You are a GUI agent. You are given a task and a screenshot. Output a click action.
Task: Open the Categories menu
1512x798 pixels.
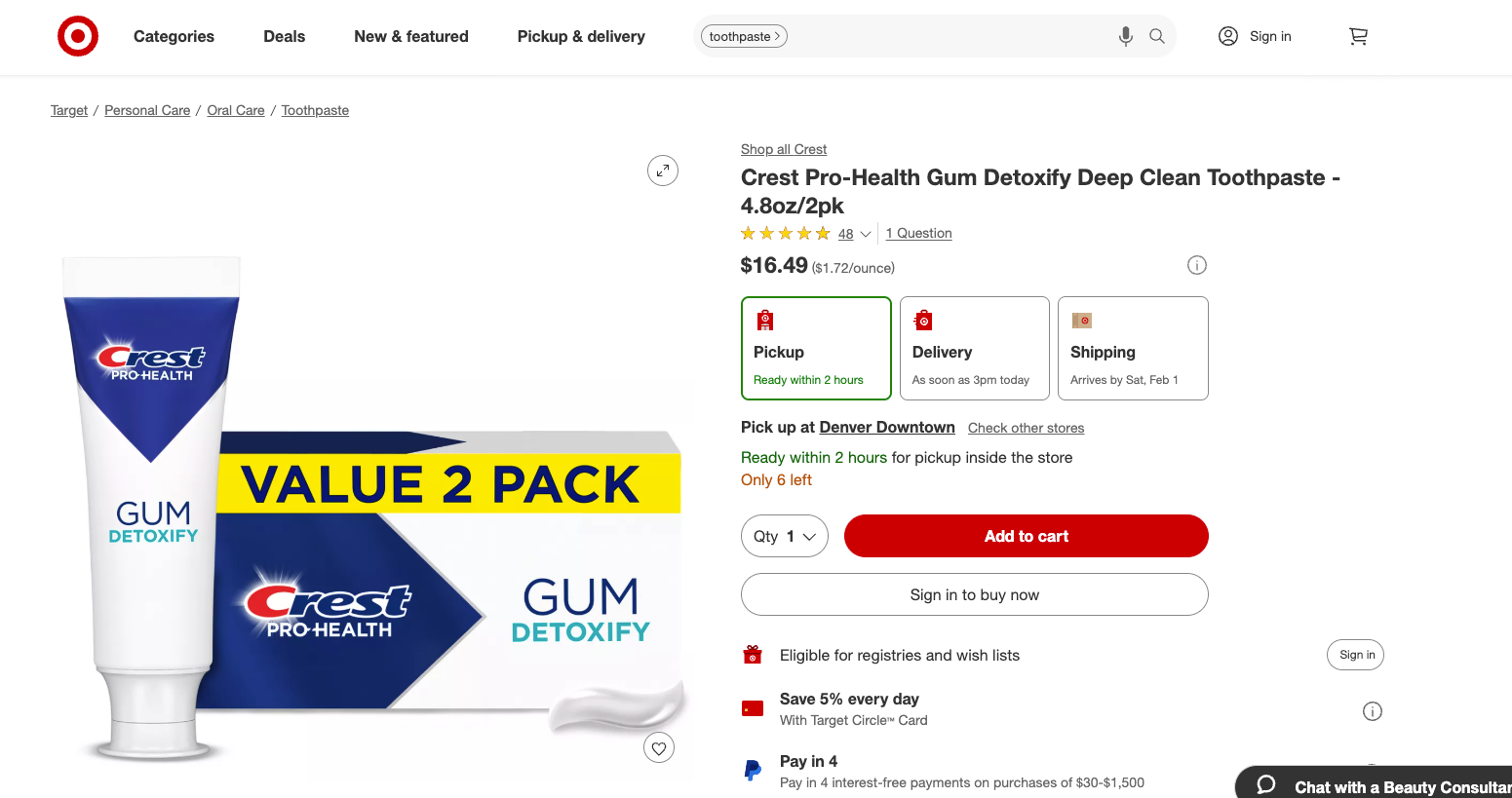coord(174,36)
